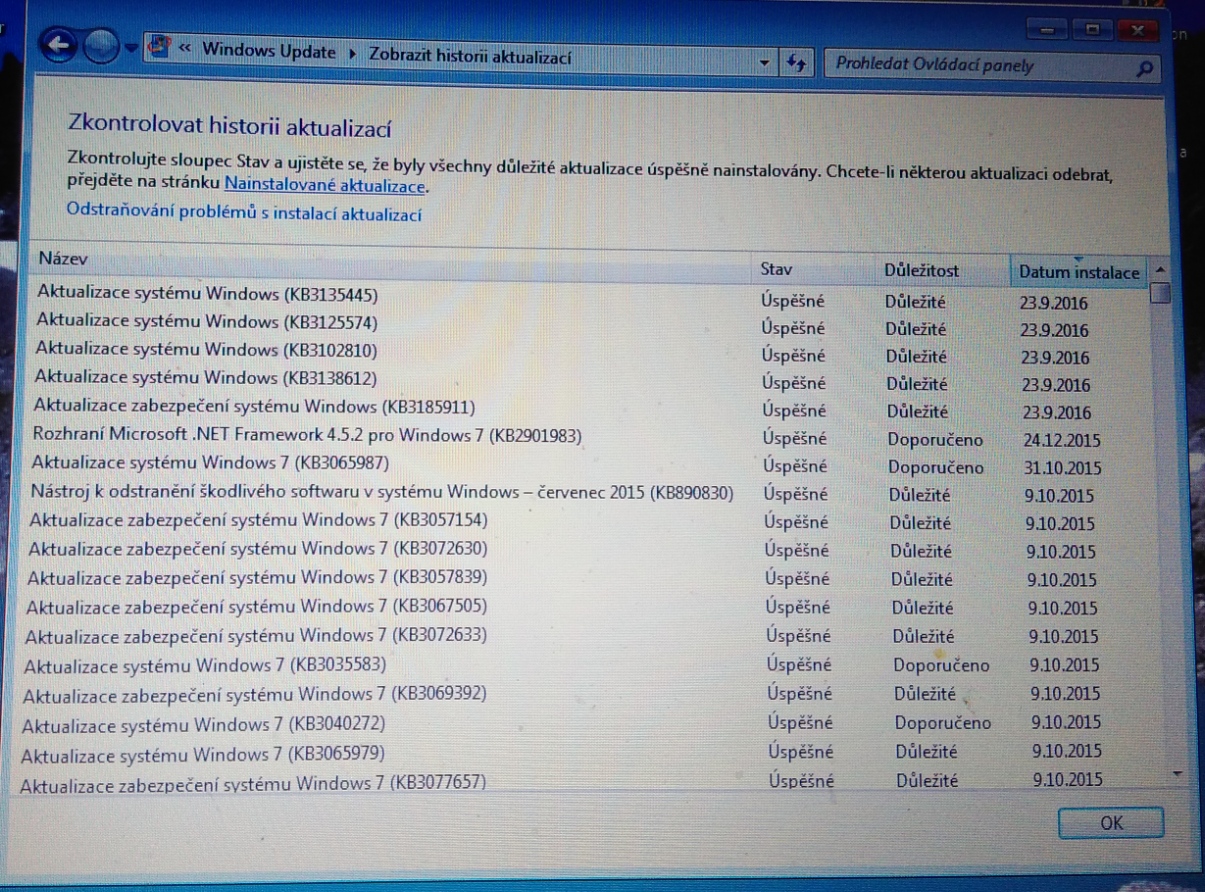Select malicious software removal tool row KB890830
1205x892 pixels.
click(x=590, y=493)
